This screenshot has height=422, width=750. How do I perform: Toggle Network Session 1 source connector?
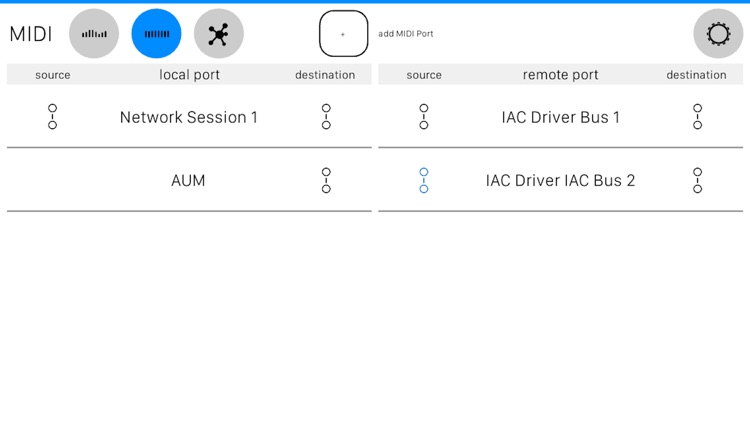(x=53, y=117)
